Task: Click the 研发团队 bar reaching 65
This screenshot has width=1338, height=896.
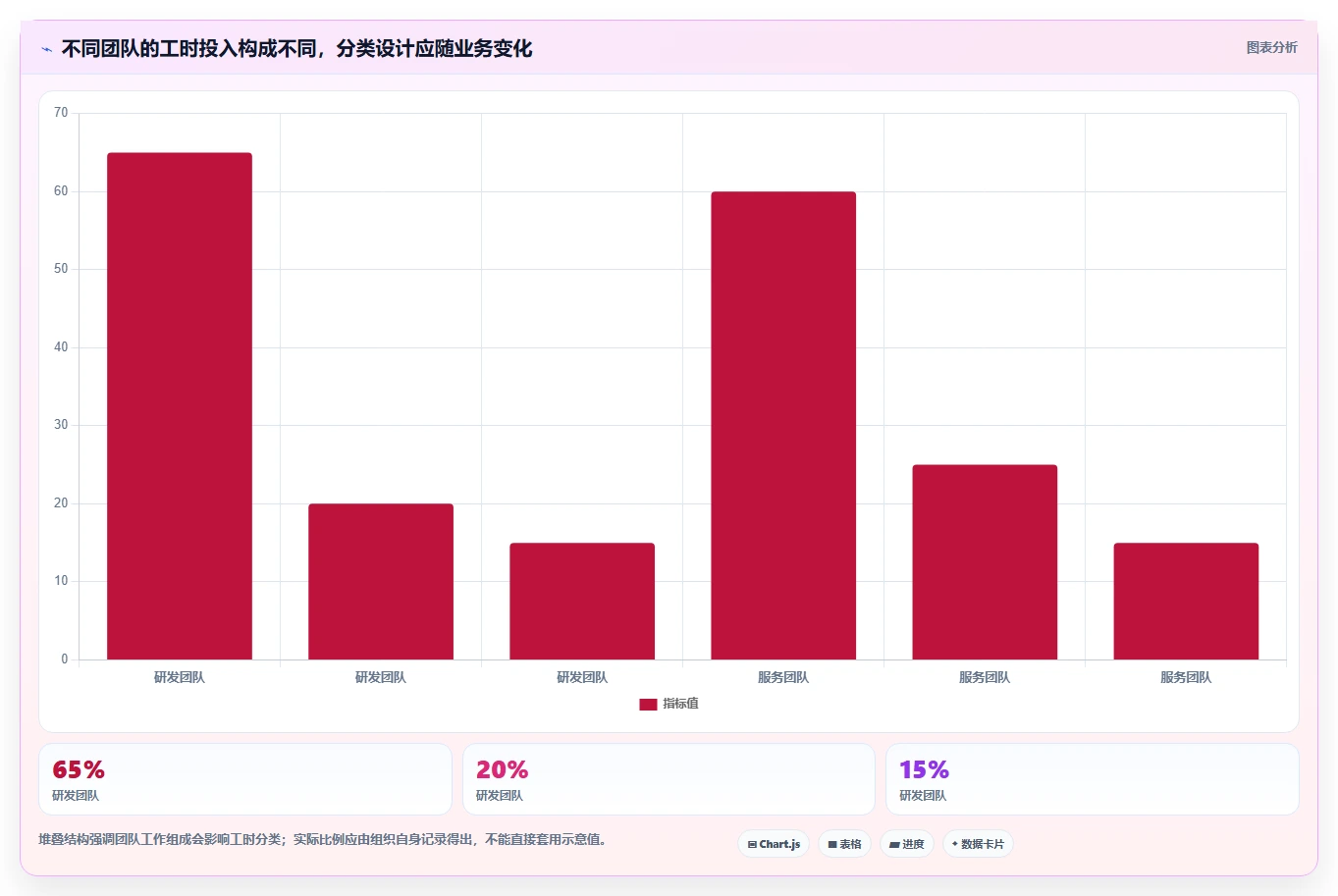Action: click(x=180, y=406)
